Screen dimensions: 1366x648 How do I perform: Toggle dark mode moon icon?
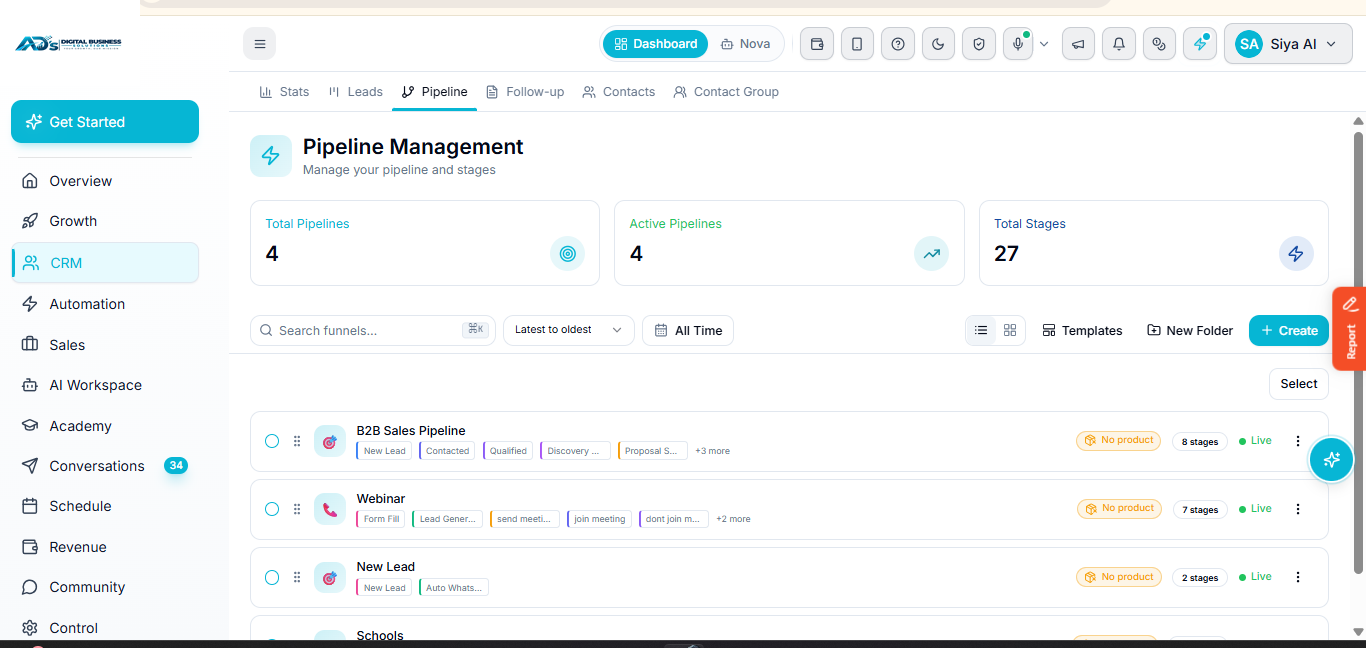click(x=938, y=44)
